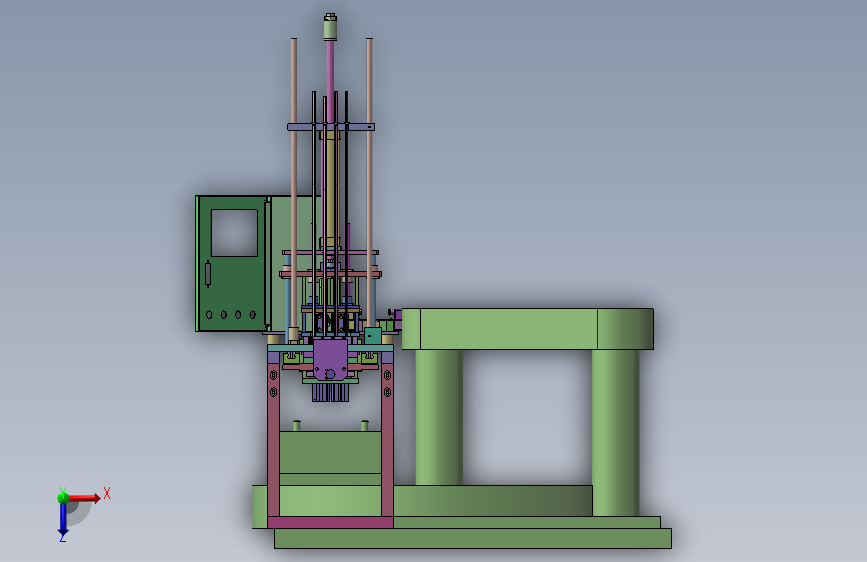Select the maroon bottom bar of the frame
Viewport: 867px width, 562px height.
[331, 522]
